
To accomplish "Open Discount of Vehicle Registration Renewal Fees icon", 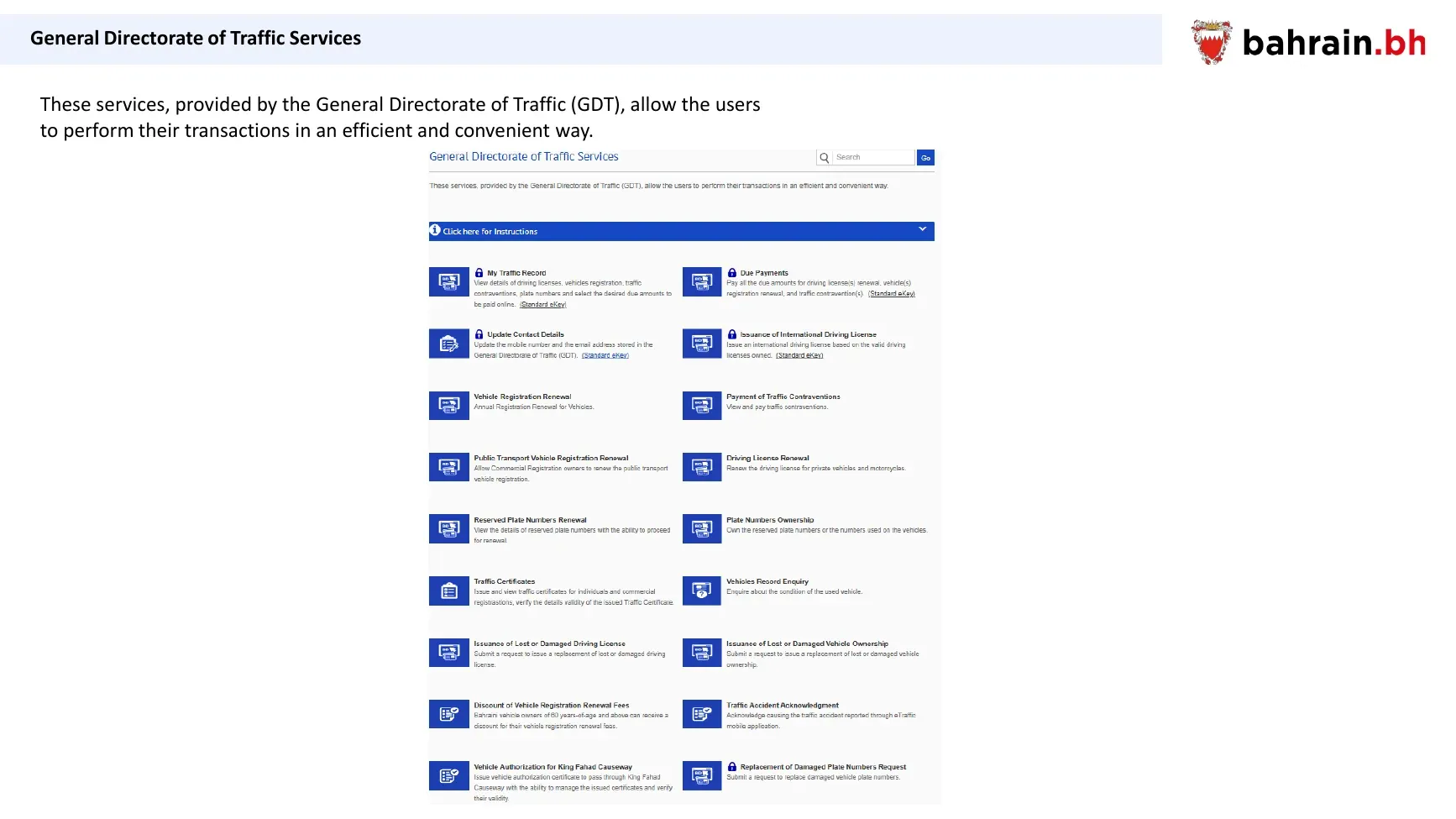I will pyautogui.click(x=449, y=714).
